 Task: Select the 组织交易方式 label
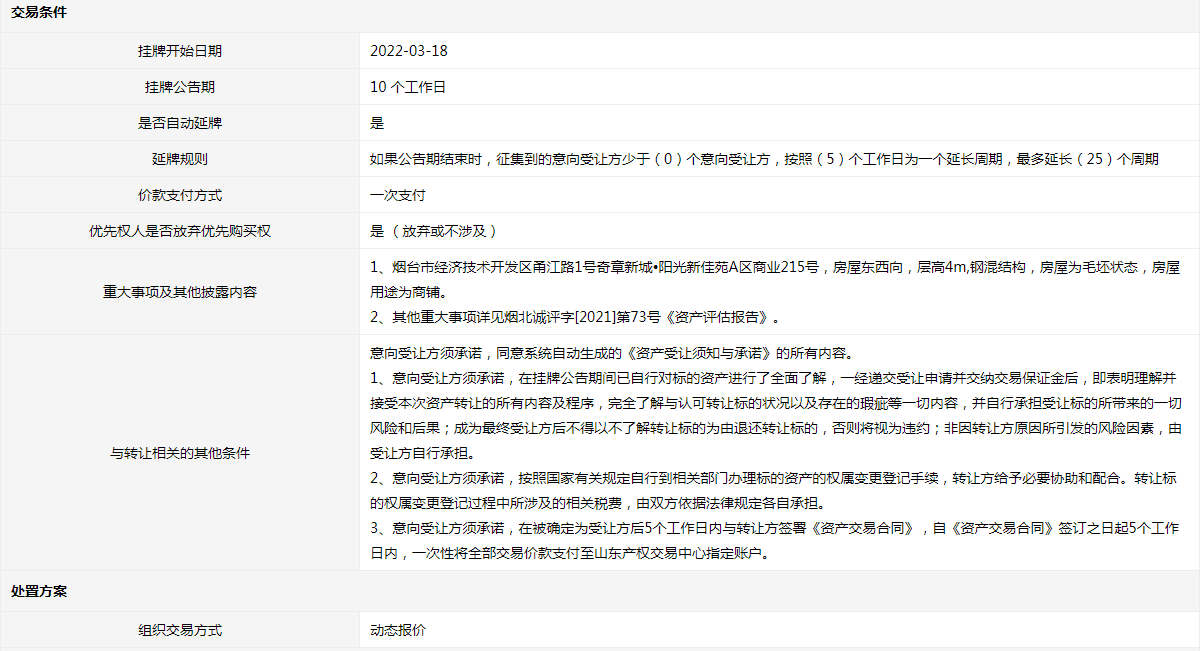(x=180, y=631)
